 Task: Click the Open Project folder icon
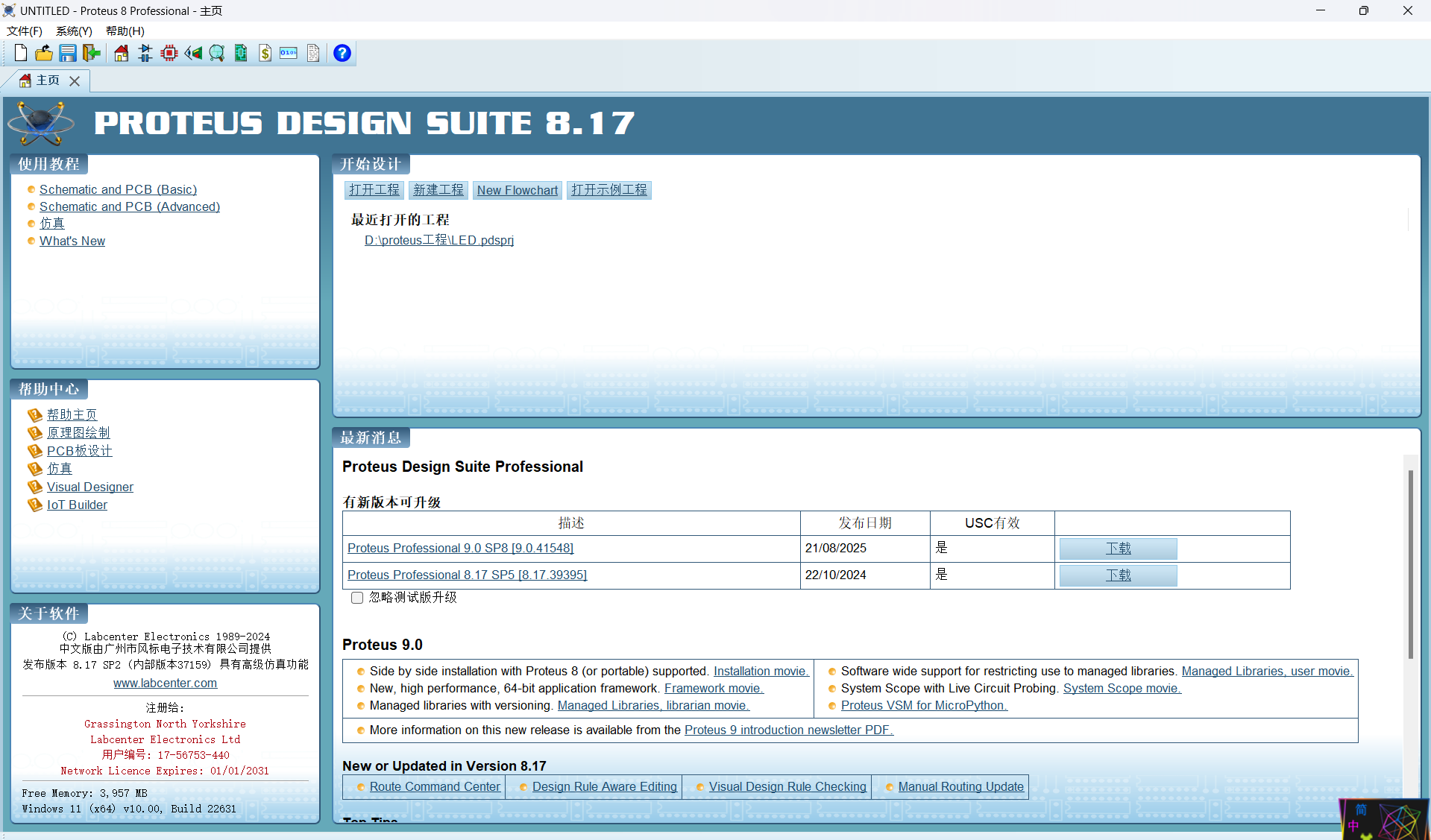[44, 53]
